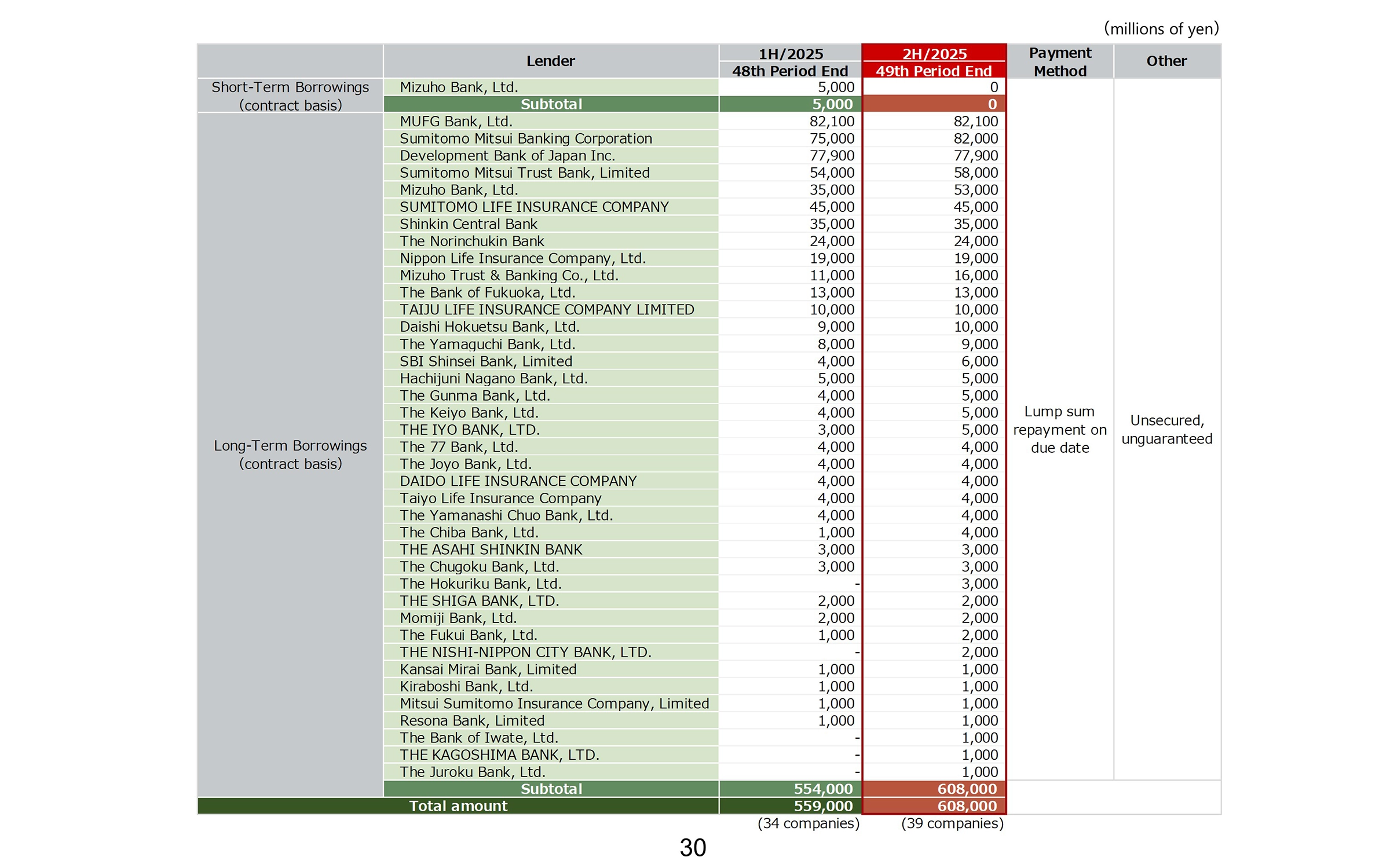Select The Juroku Bank, Ltd. row
The height and width of the screenshot is (868, 1390).
pos(472,772)
